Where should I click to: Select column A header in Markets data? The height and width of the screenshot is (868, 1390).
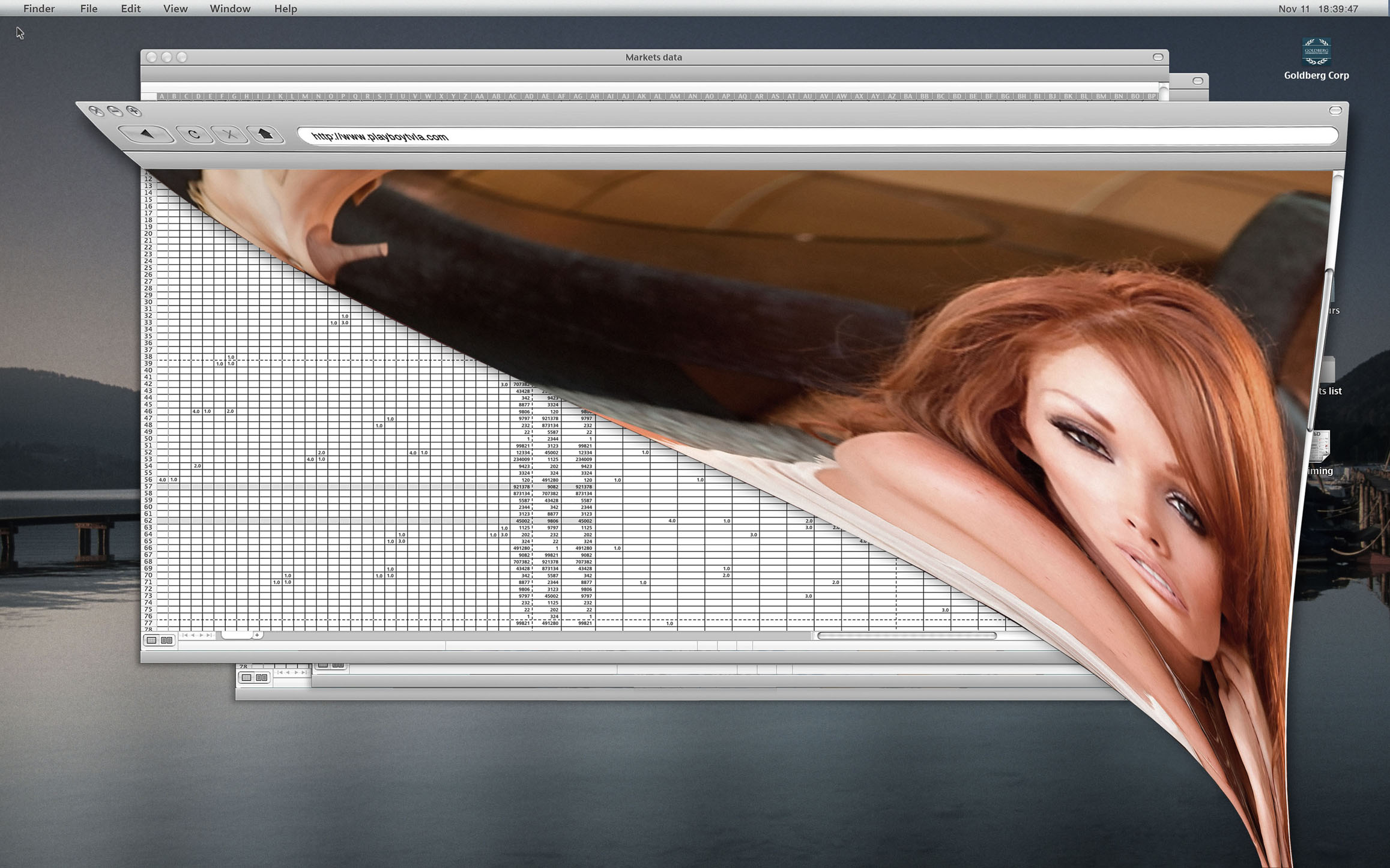click(x=162, y=96)
